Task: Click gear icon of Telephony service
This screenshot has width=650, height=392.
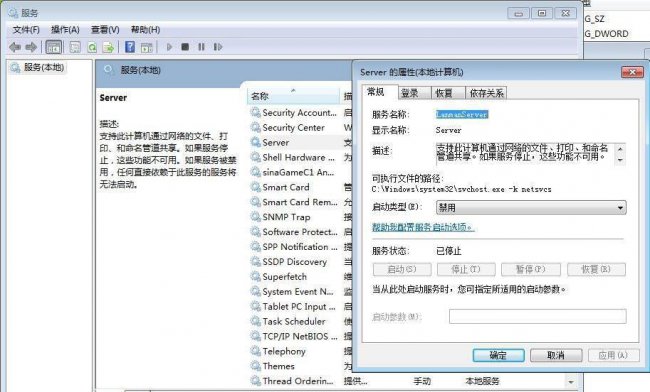Action: tap(255, 351)
